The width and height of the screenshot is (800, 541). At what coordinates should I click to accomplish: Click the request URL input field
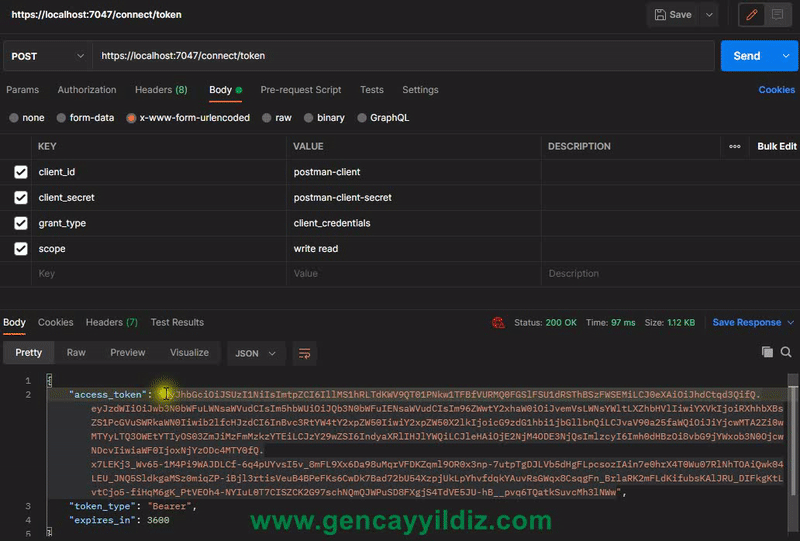[400, 56]
